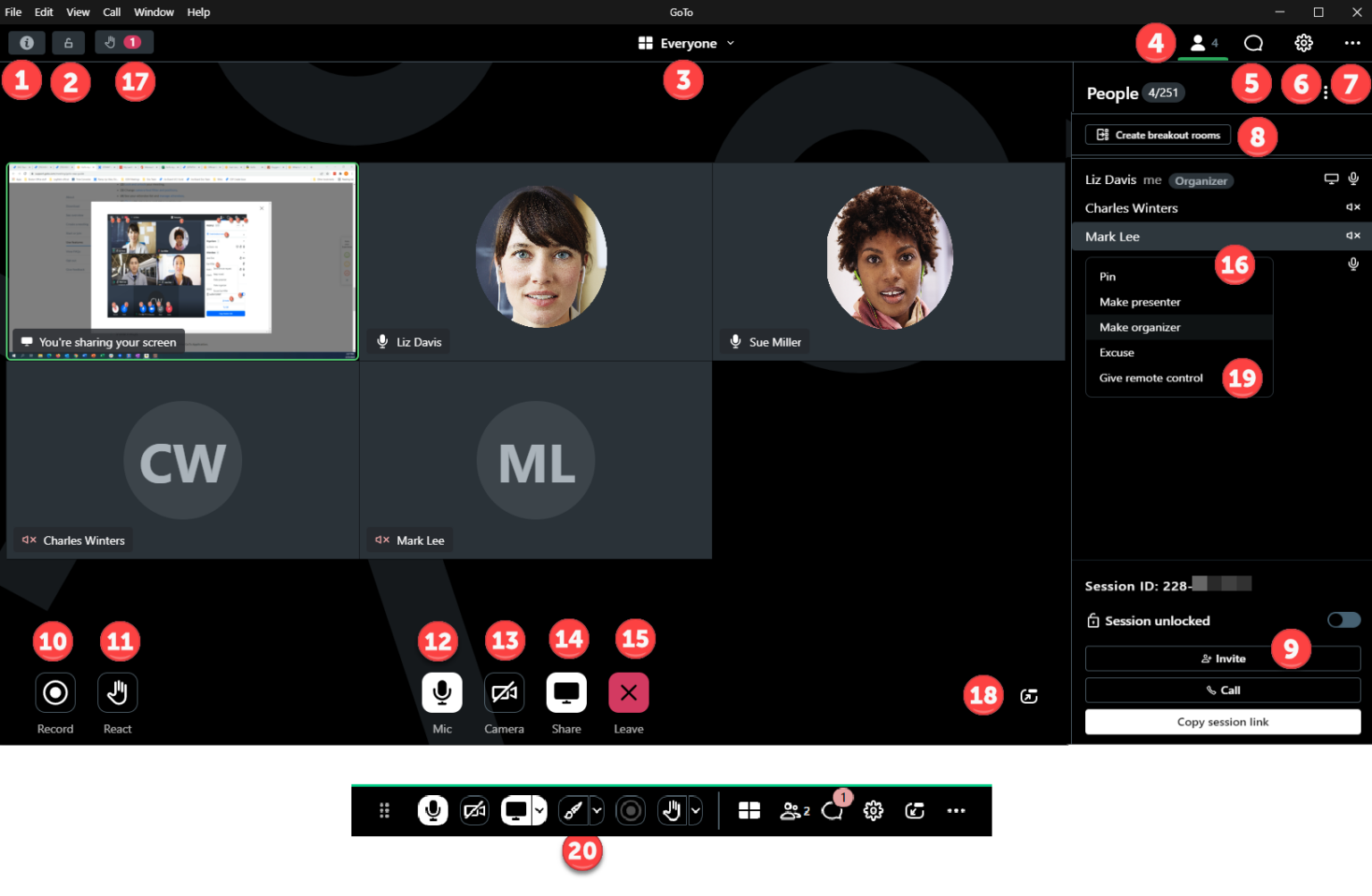
Task: Open the React reactions menu
Action: click(117, 692)
